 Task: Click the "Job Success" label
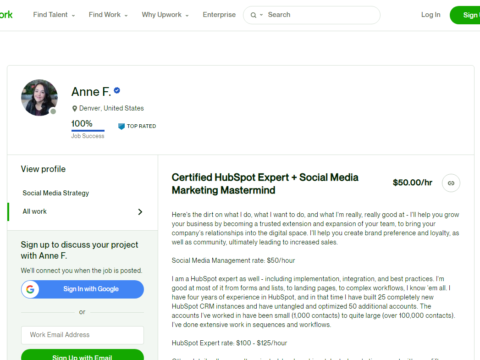(88, 136)
